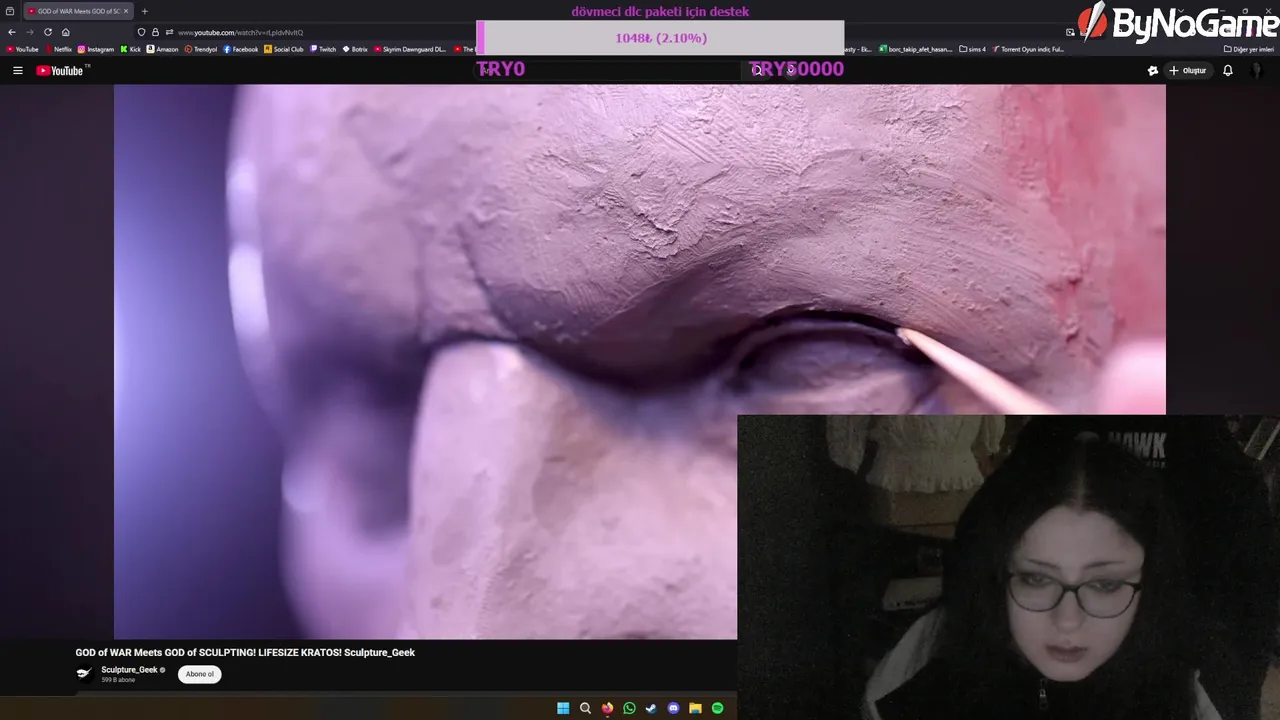1280x720 pixels.
Task: Open the YouTube account avatar menu
Action: click(1257, 71)
